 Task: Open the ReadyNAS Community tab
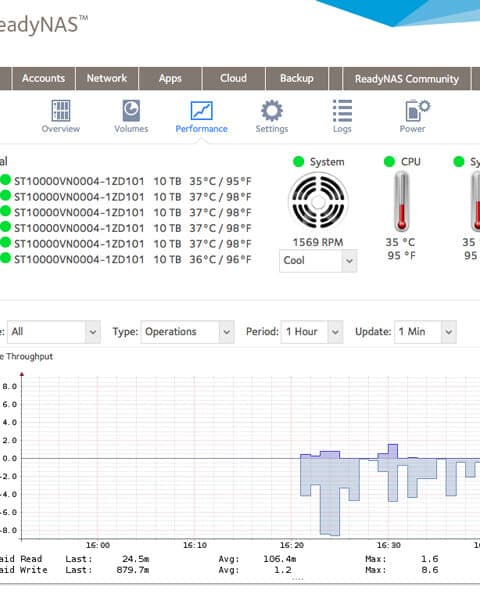tap(407, 79)
